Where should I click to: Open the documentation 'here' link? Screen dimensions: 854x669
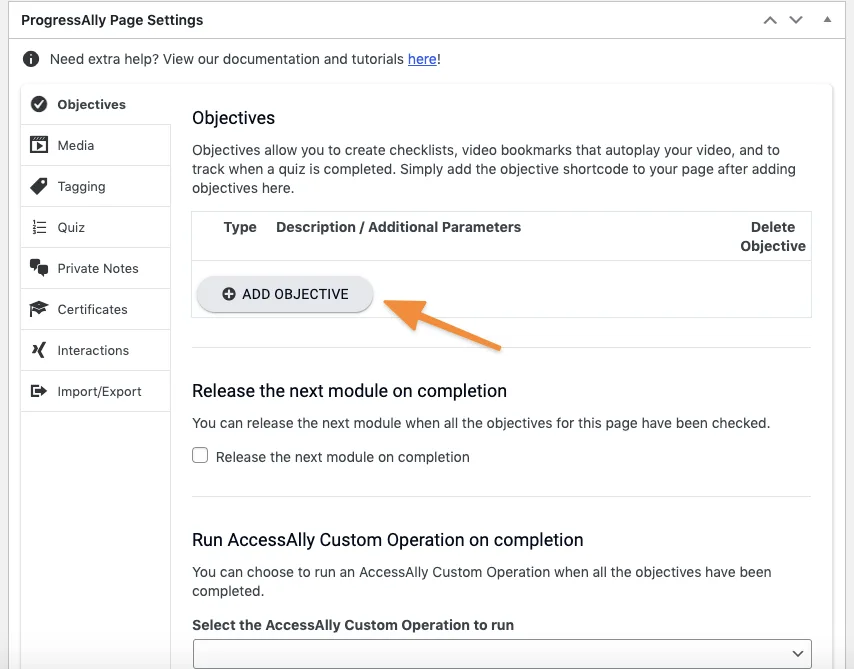pyautogui.click(x=422, y=59)
